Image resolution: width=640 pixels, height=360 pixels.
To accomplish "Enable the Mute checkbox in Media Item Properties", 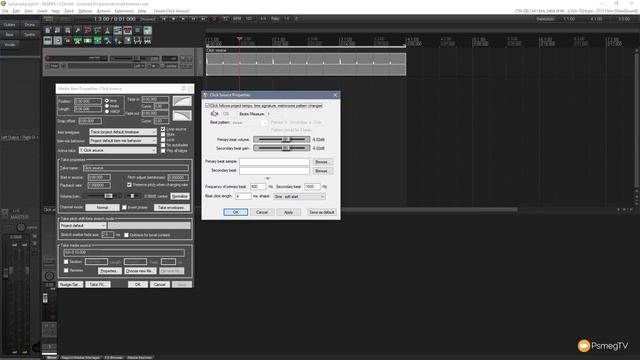I will (x=163, y=134).
